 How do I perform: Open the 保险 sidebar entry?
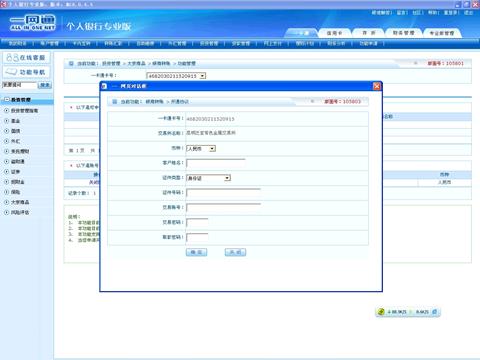pos(12,192)
